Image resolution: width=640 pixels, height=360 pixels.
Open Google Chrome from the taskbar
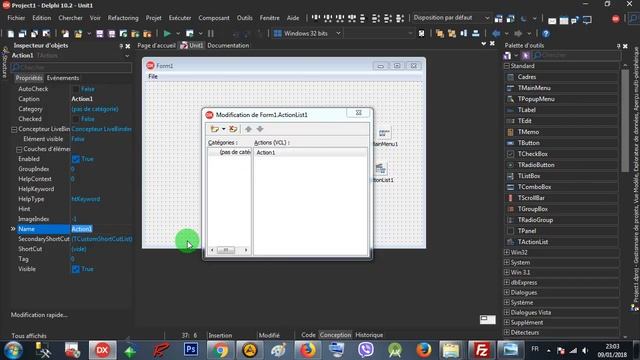(220, 350)
